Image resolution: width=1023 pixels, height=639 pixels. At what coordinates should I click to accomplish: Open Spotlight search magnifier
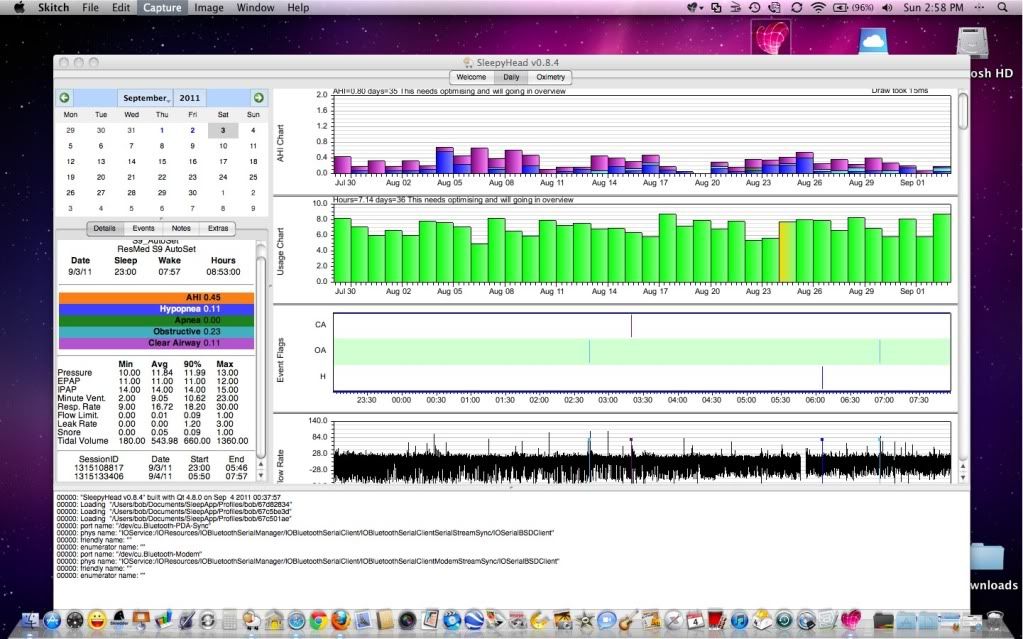tap(1002, 8)
